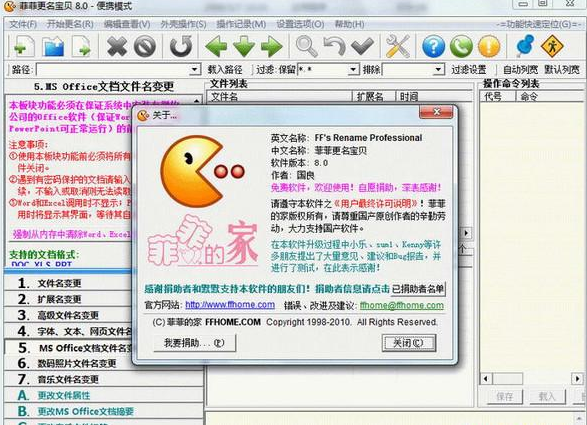Open the 排除 exclude dropdown arrow

pos(438,70)
